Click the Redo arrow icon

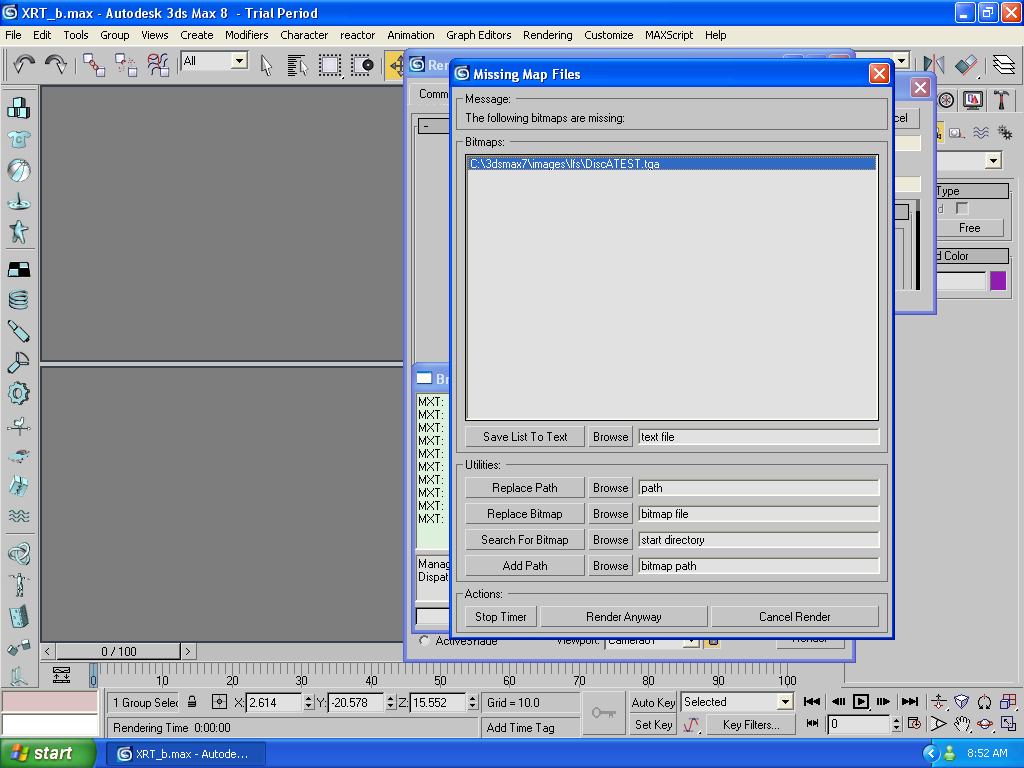click(56, 65)
